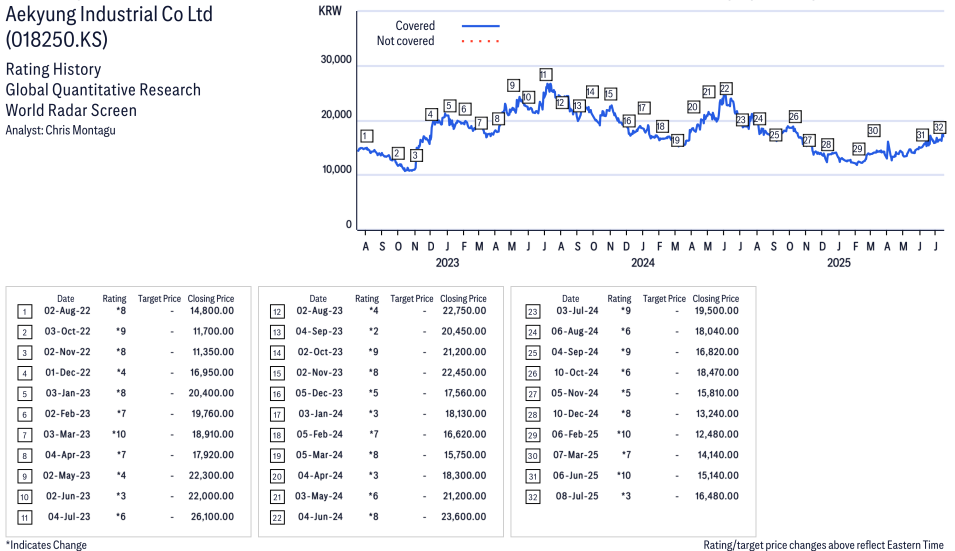Click the numbered box 7 in first table

click(x=24, y=435)
